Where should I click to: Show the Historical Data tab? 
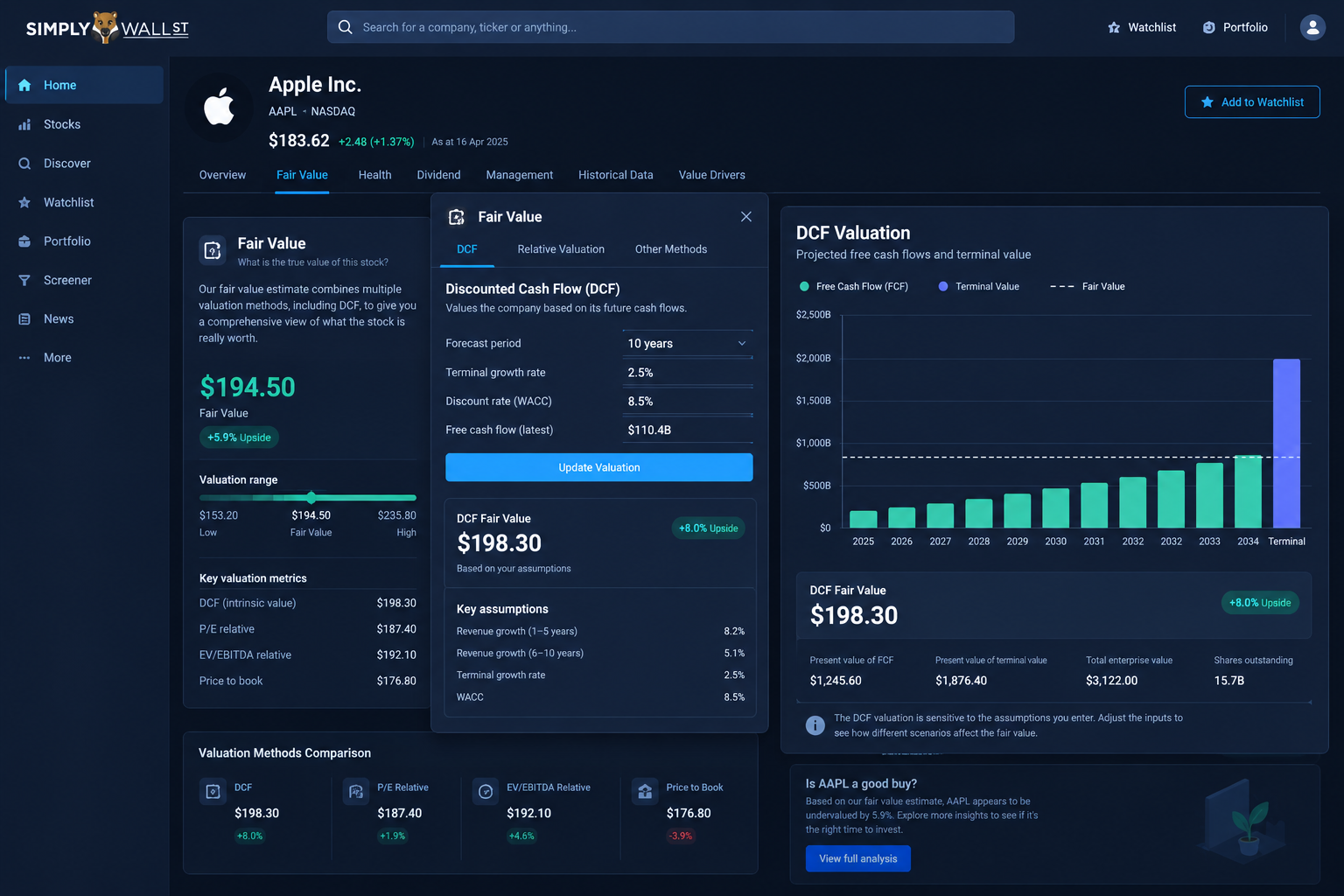coord(616,175)
